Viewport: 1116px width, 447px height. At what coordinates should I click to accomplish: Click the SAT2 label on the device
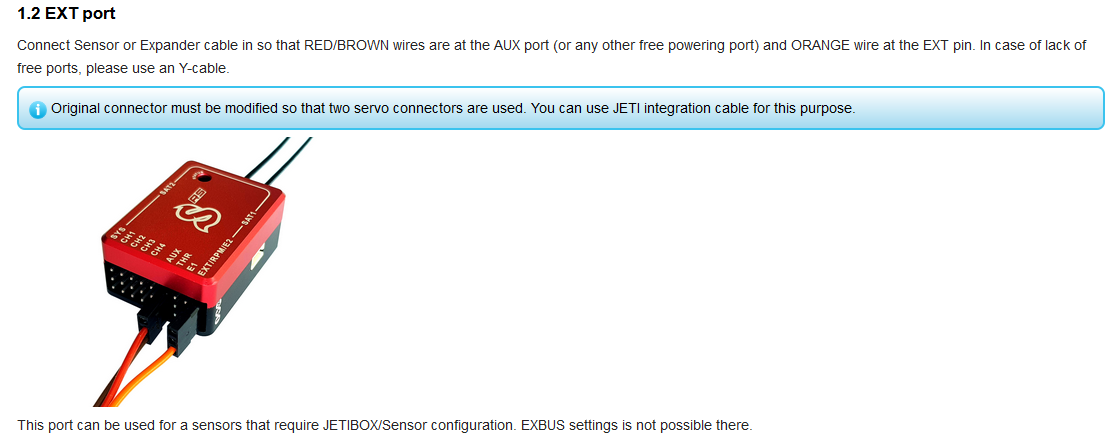[x=167, y=189]
